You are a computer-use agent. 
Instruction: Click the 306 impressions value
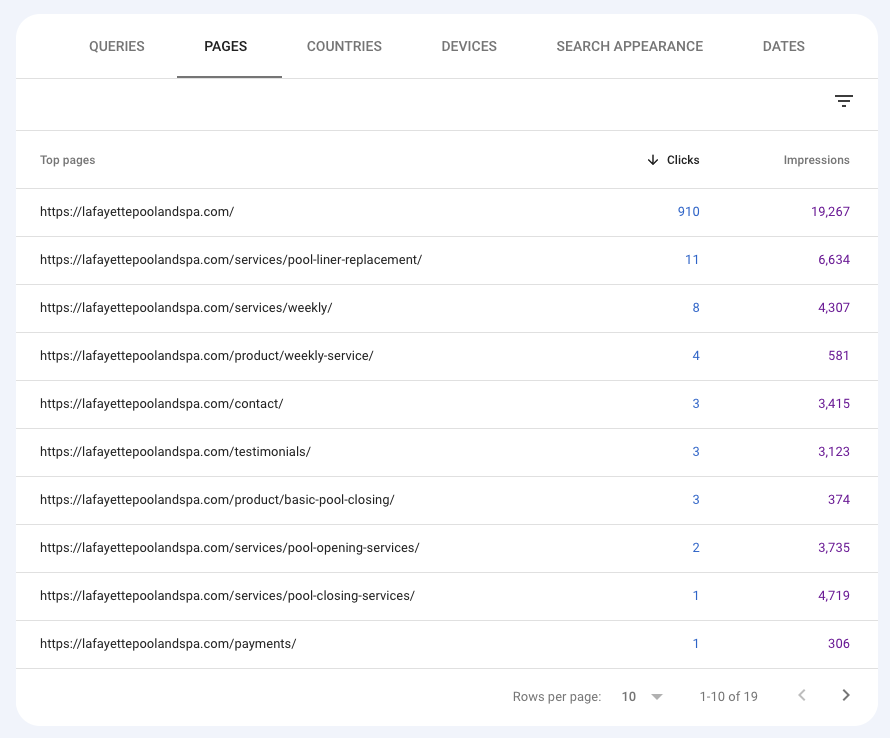click(838, 644)
